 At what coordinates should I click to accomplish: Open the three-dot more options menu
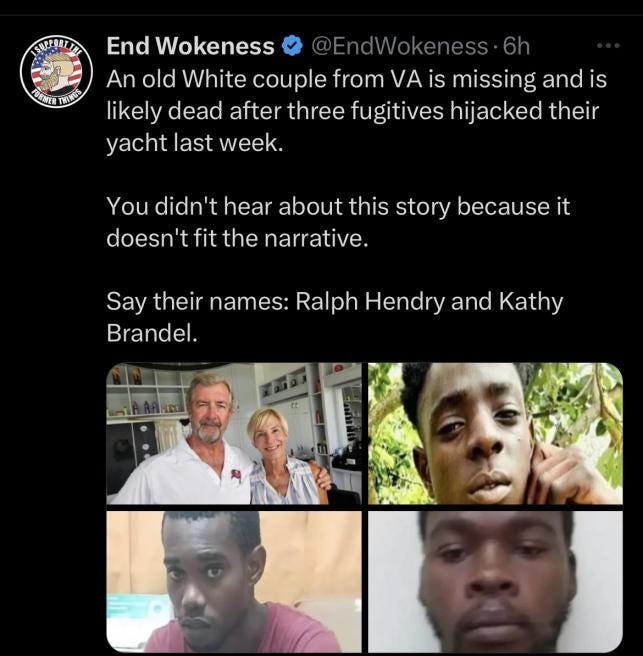(x=608, y=45)
